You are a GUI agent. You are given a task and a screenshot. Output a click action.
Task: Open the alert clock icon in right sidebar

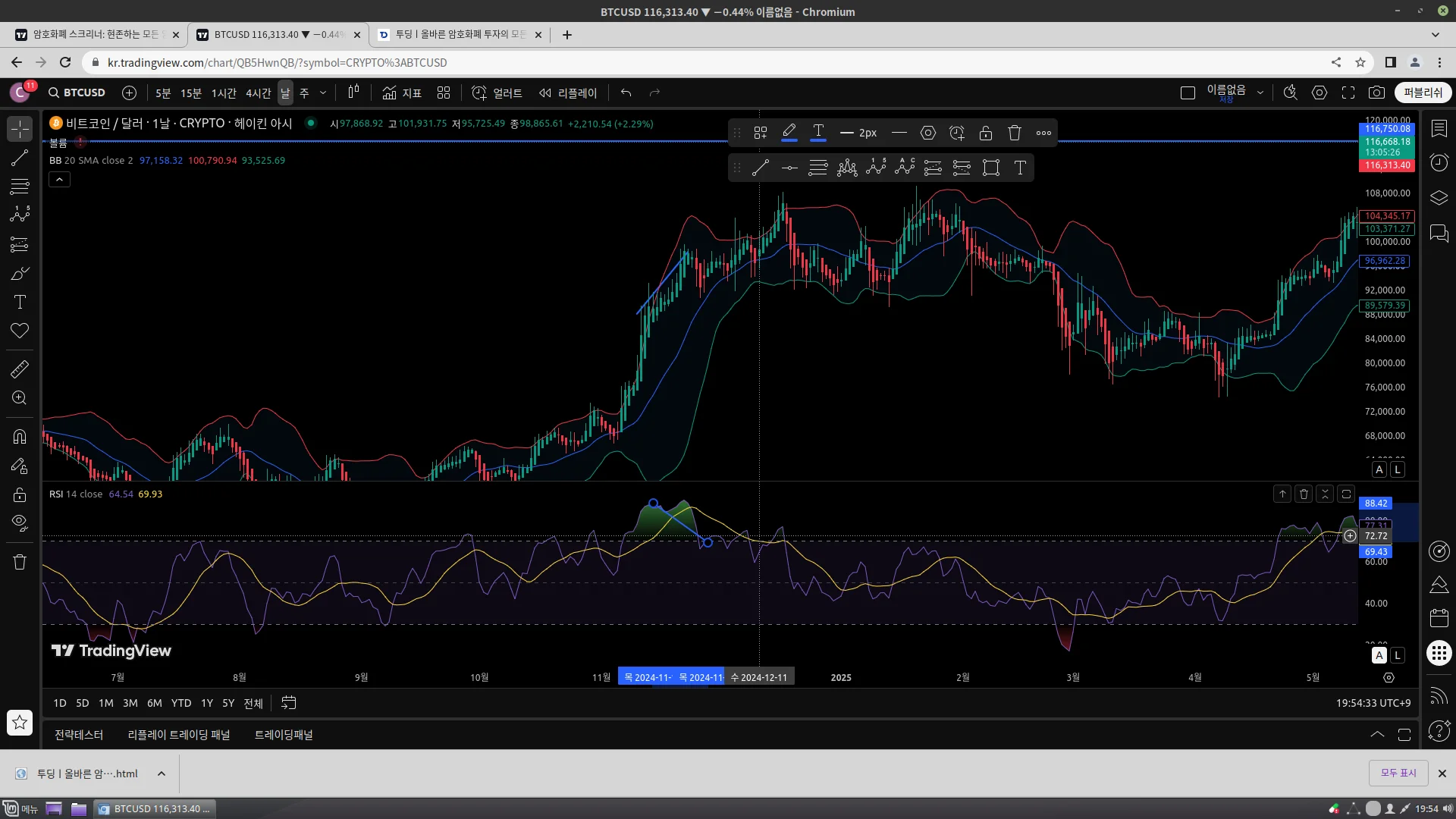click(x=1439, y=162)
